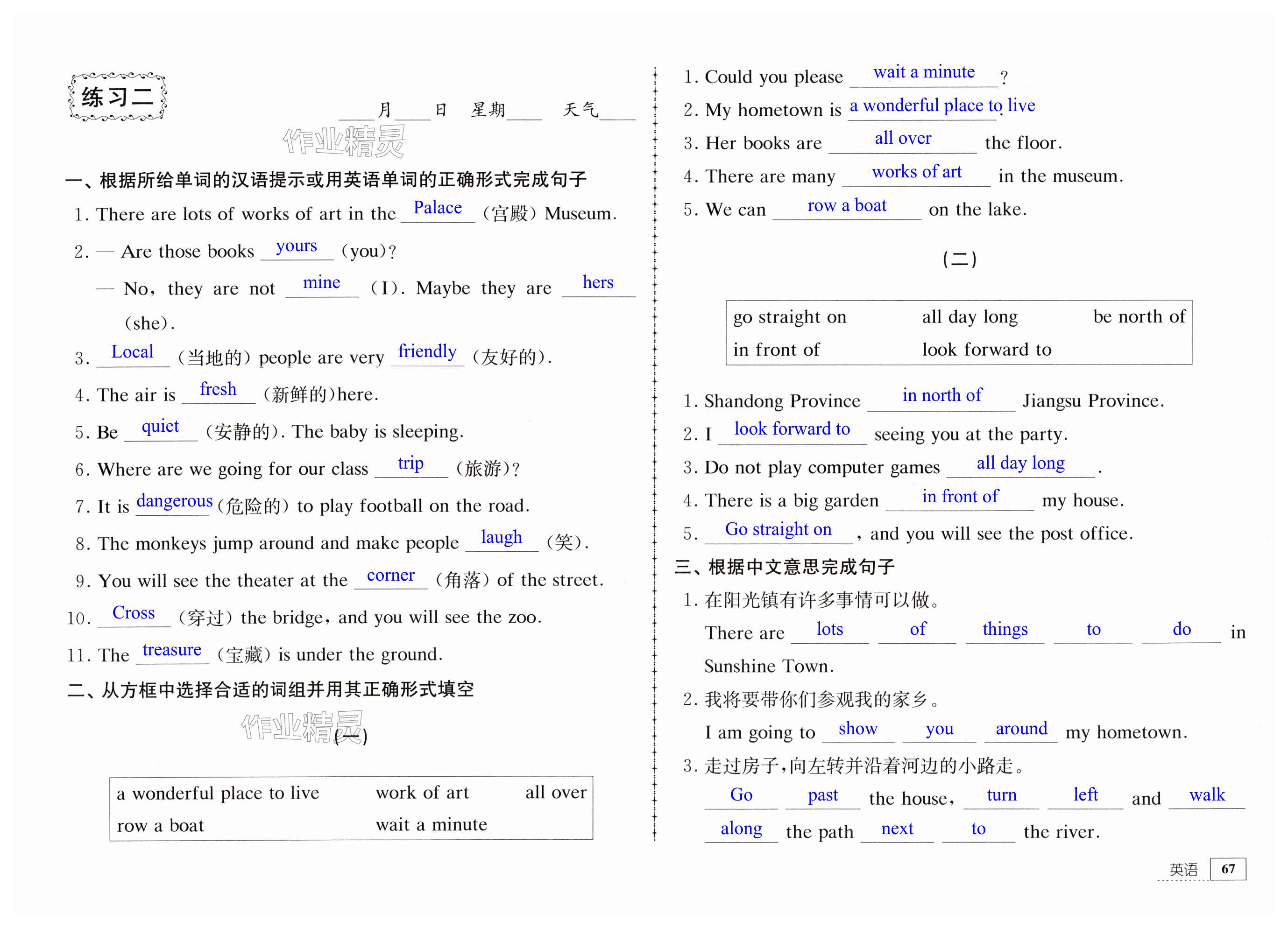
Task: Click the 作业精灵 watermark near the date line
Action: pos(344,141)
